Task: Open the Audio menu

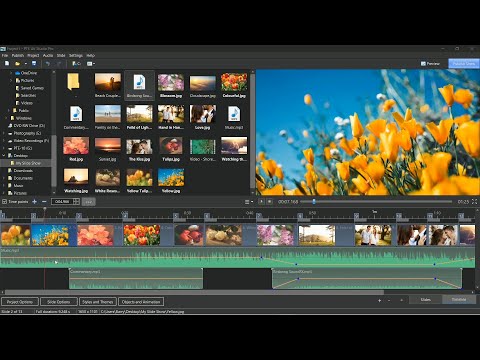Action: click(x=48, y=55)
